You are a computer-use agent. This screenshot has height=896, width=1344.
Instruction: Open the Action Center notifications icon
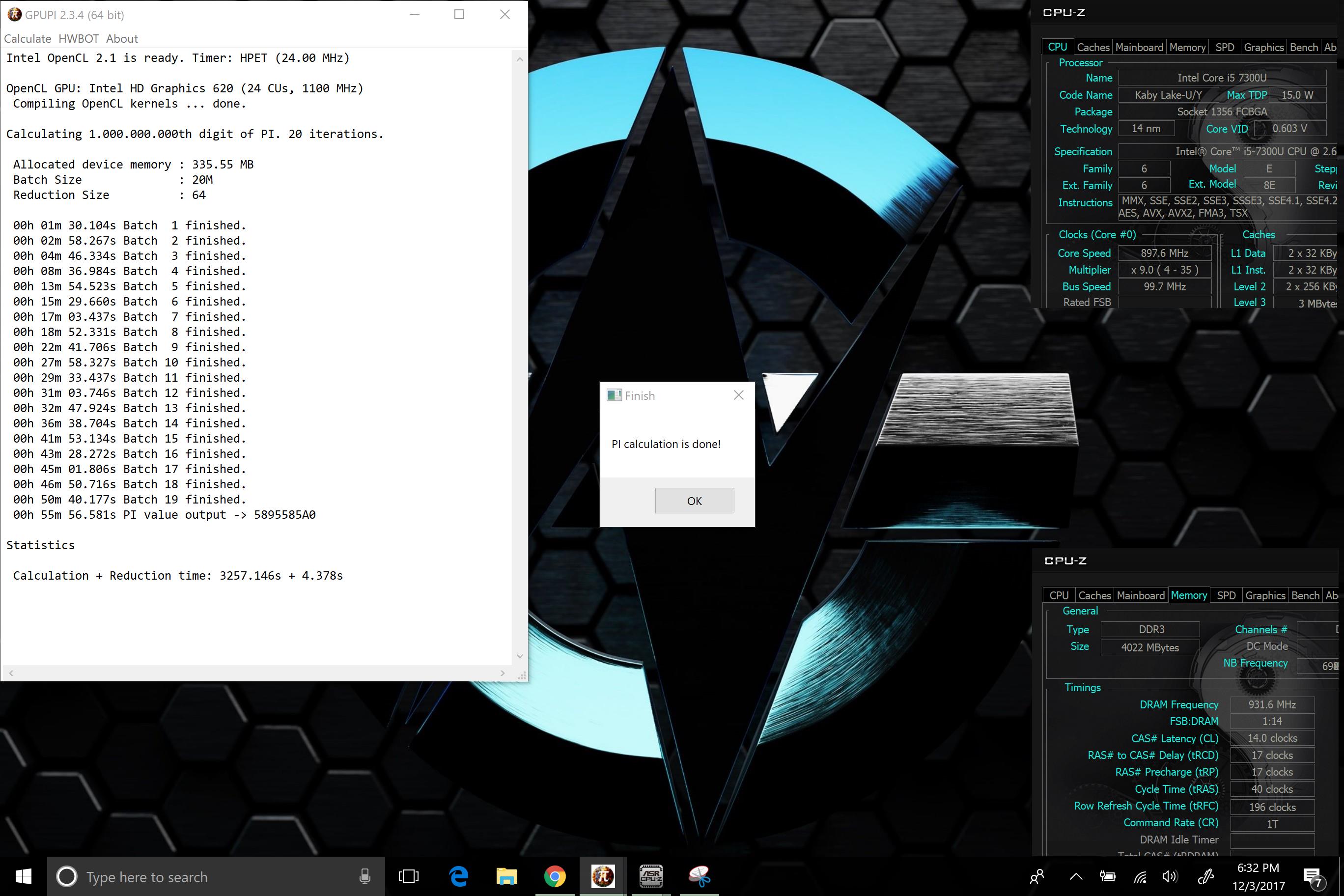1313,877
